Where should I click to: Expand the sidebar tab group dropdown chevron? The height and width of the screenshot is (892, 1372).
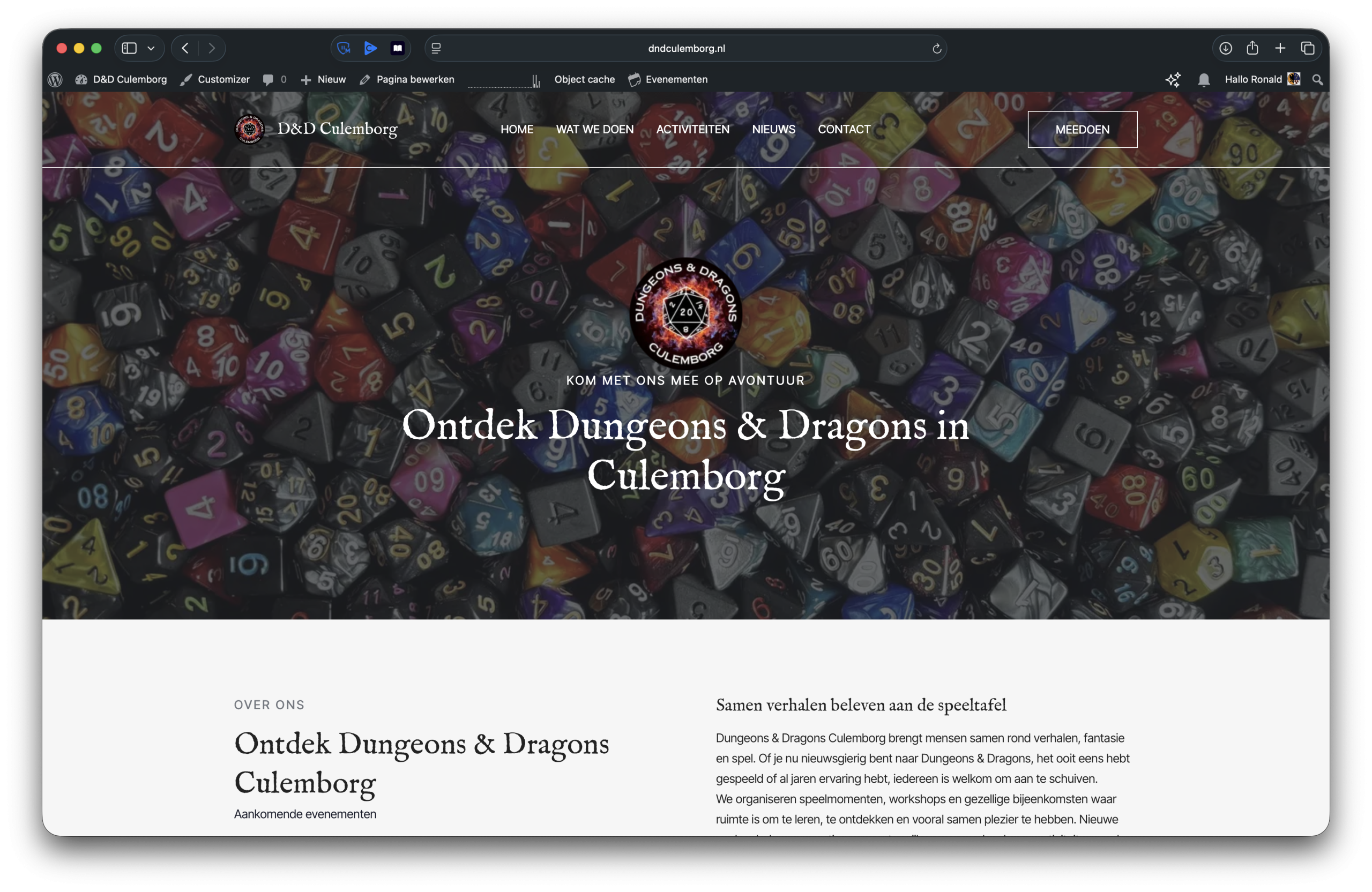tap(151, 48)
